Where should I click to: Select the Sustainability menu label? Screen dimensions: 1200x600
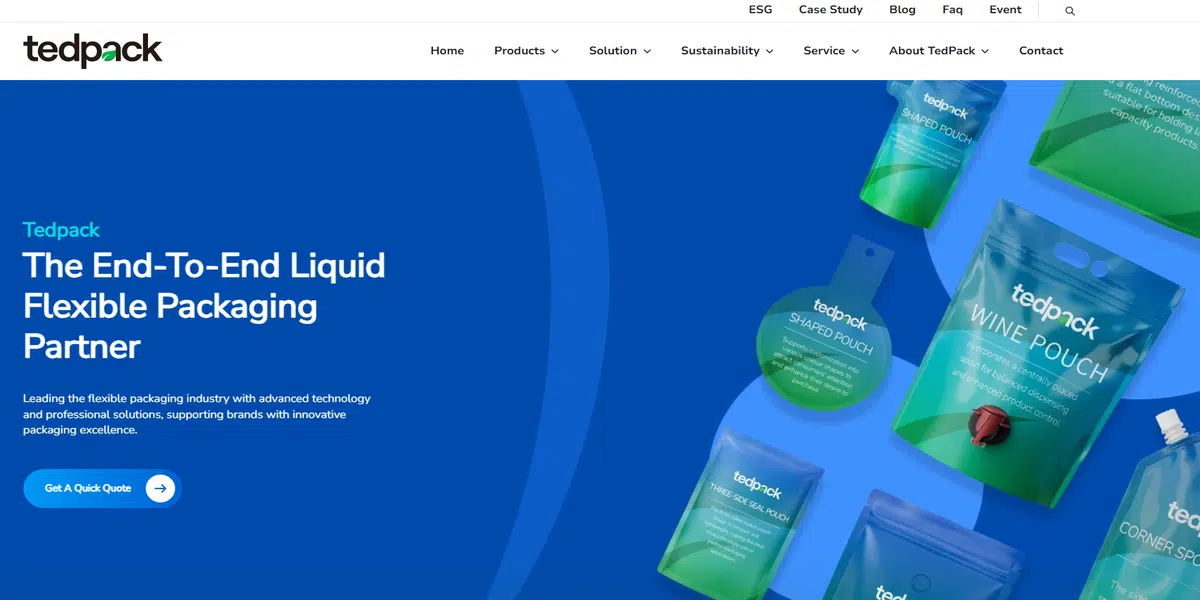(720, 51)
